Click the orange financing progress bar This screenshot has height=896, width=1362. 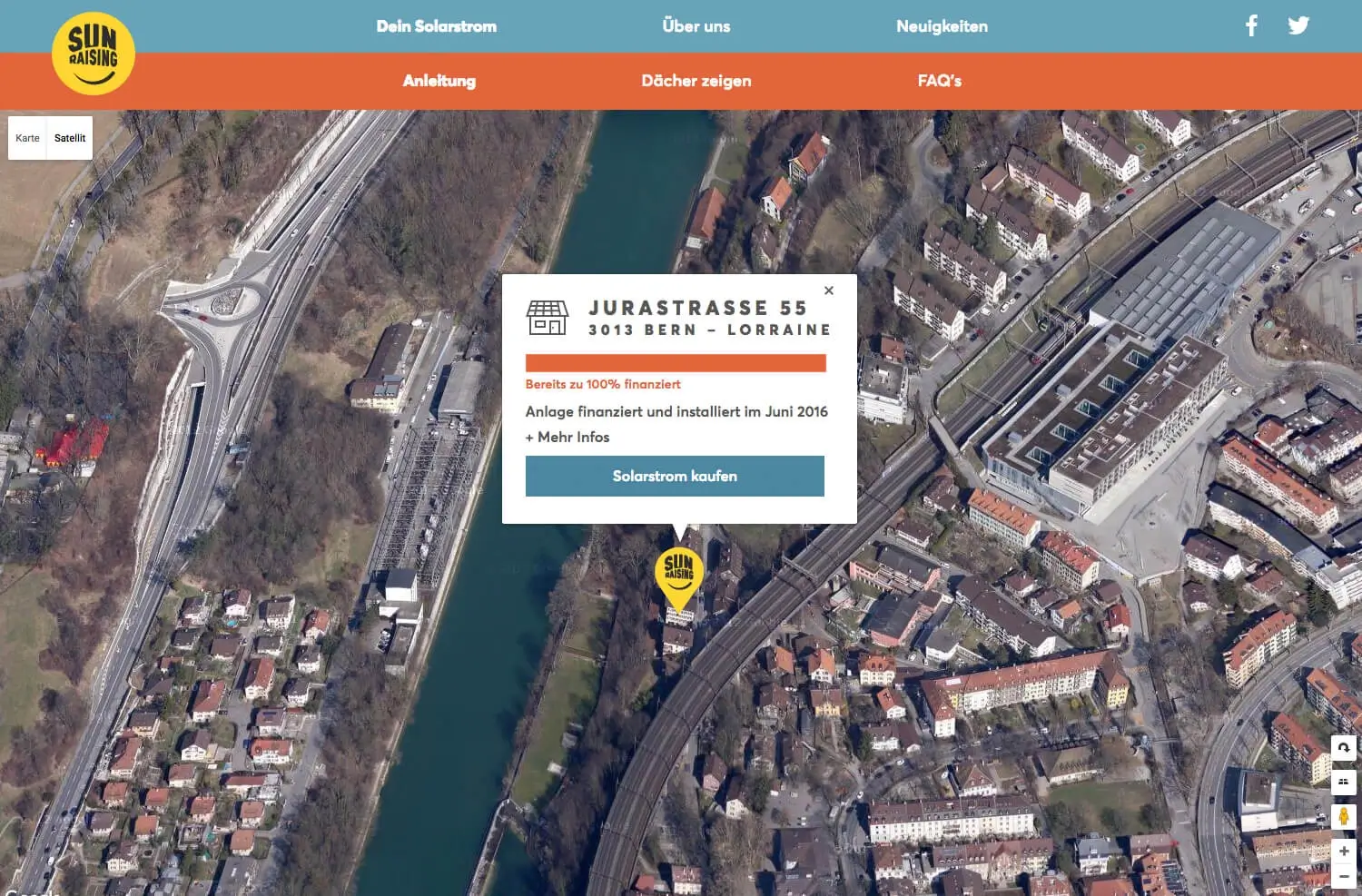click(x=676, y=363)
